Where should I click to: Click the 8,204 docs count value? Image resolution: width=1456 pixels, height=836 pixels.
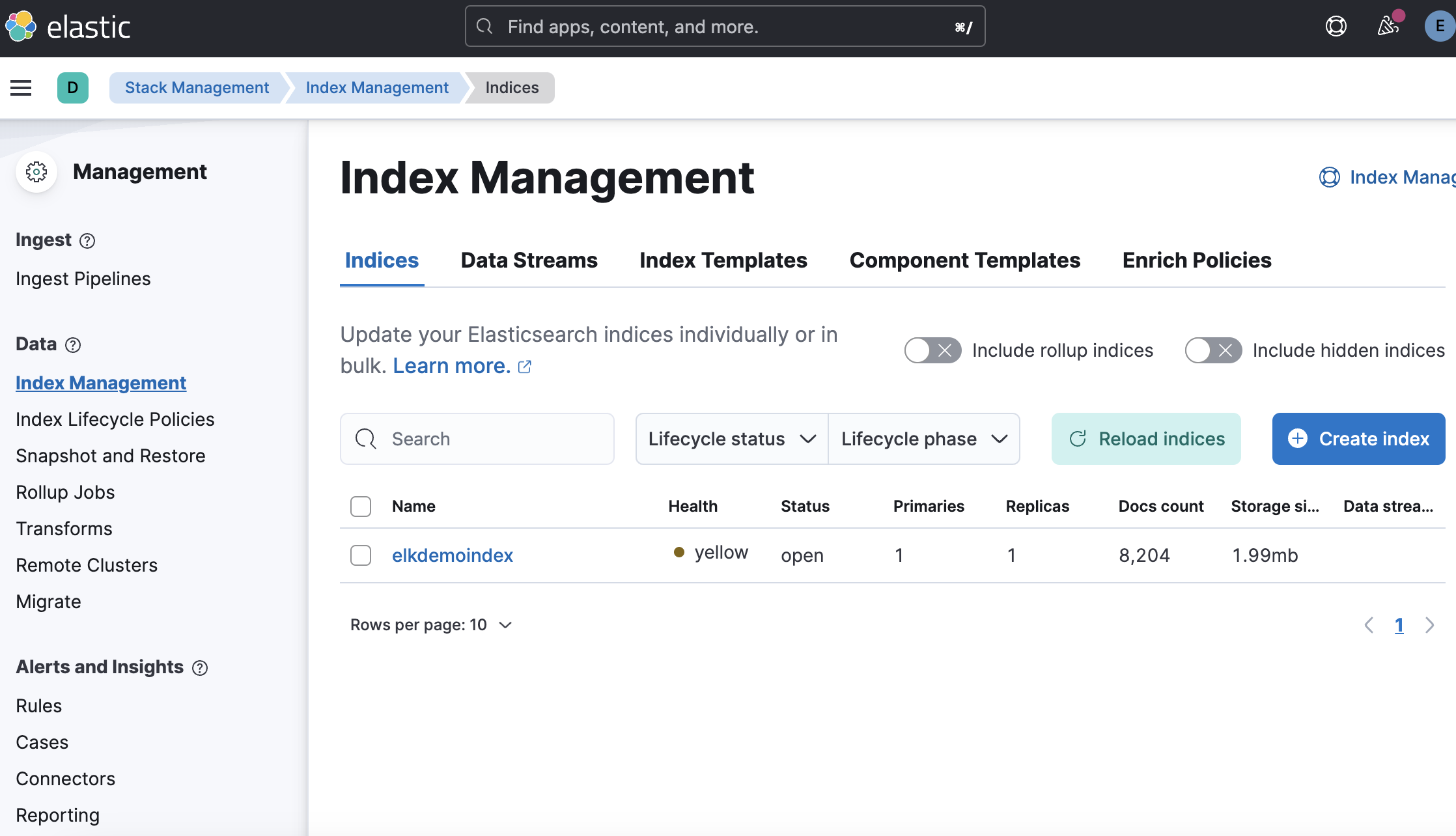click(1144, 555)
